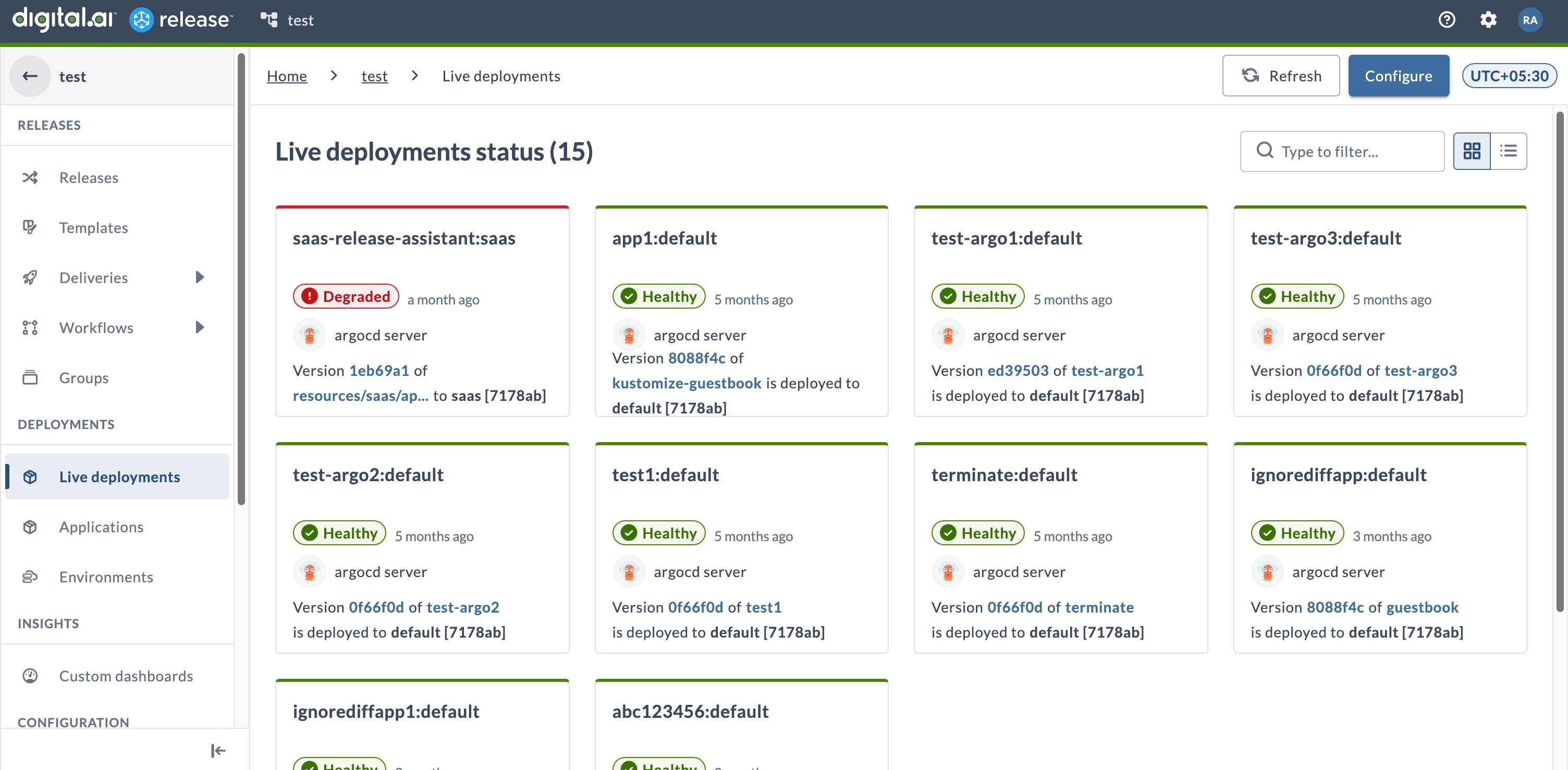Click the Groups icon in sidebar
The width and height of the screenshot is (1568, 770).
pyautogui.click(x=30, y=377)
